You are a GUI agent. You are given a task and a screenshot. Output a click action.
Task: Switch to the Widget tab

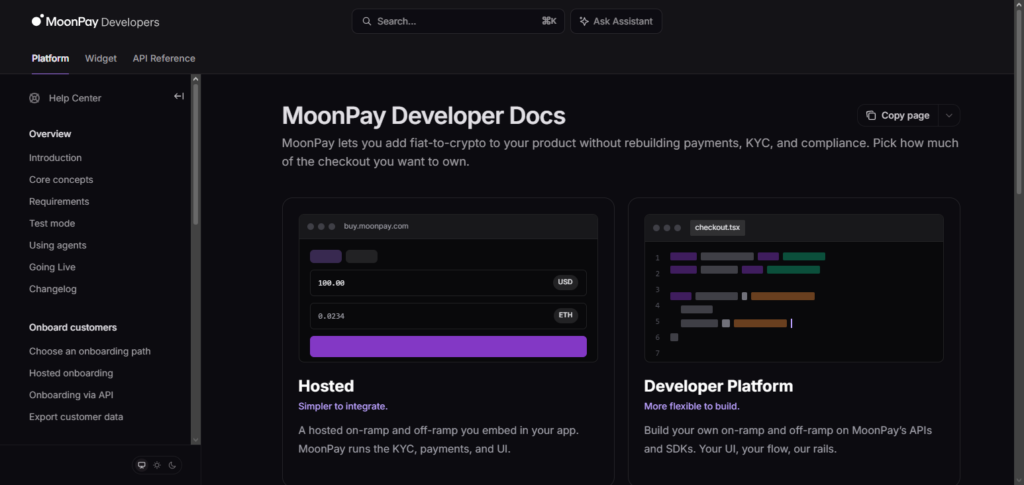click(101, 58)
